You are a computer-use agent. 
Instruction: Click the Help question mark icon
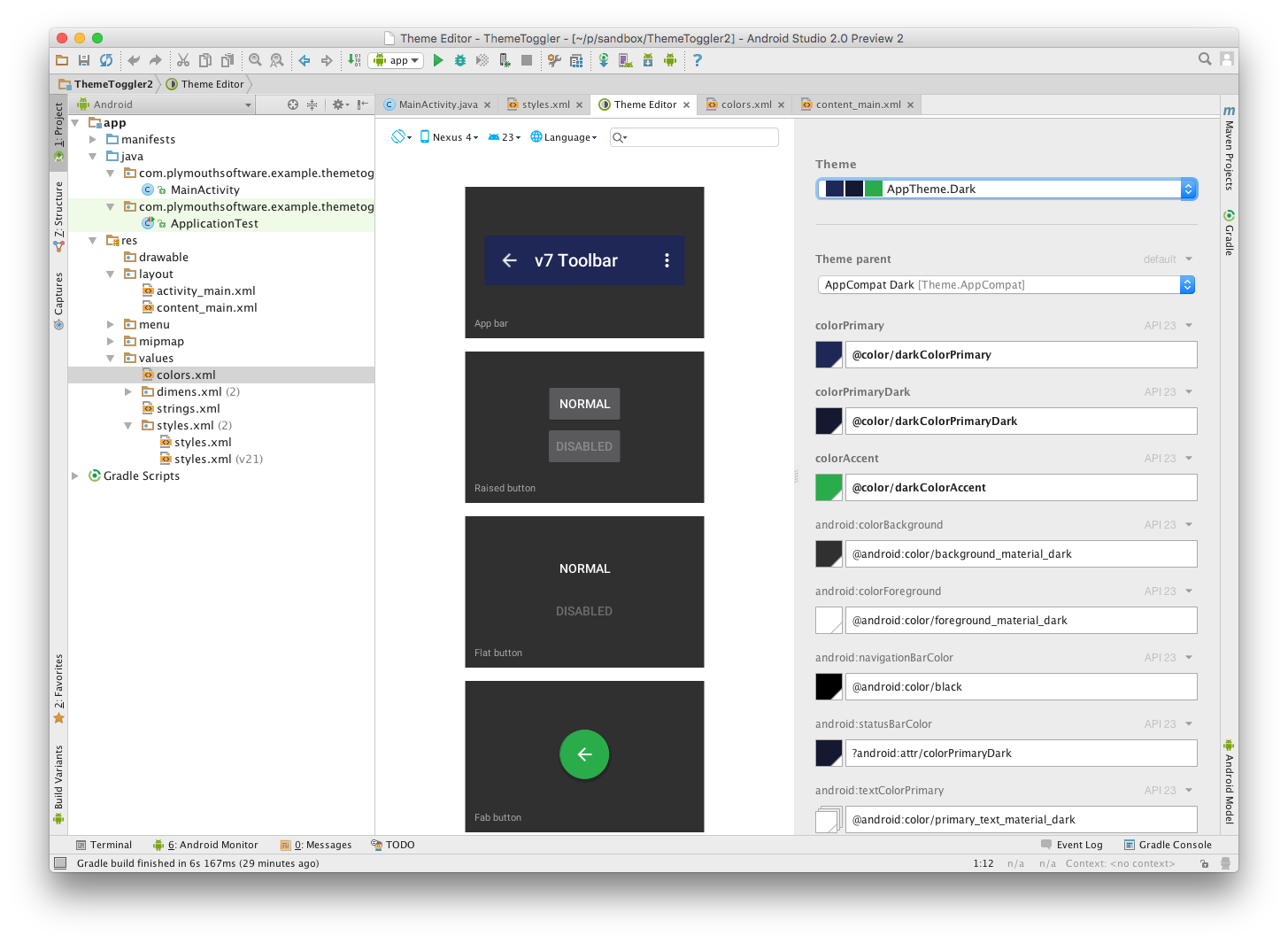[698, 60]
